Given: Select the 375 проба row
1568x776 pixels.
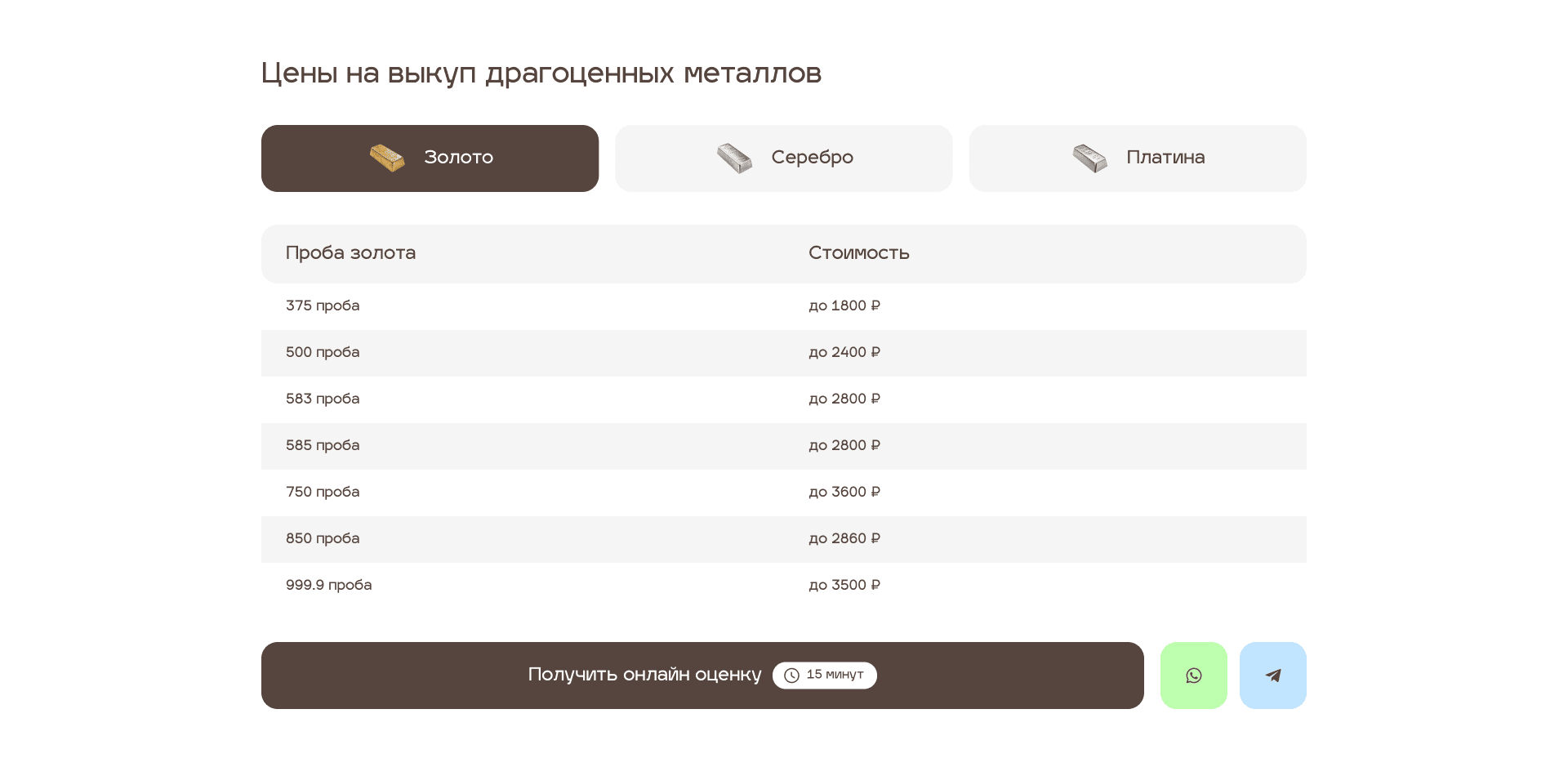Looking at the screenshot, I should pos(323,305).
